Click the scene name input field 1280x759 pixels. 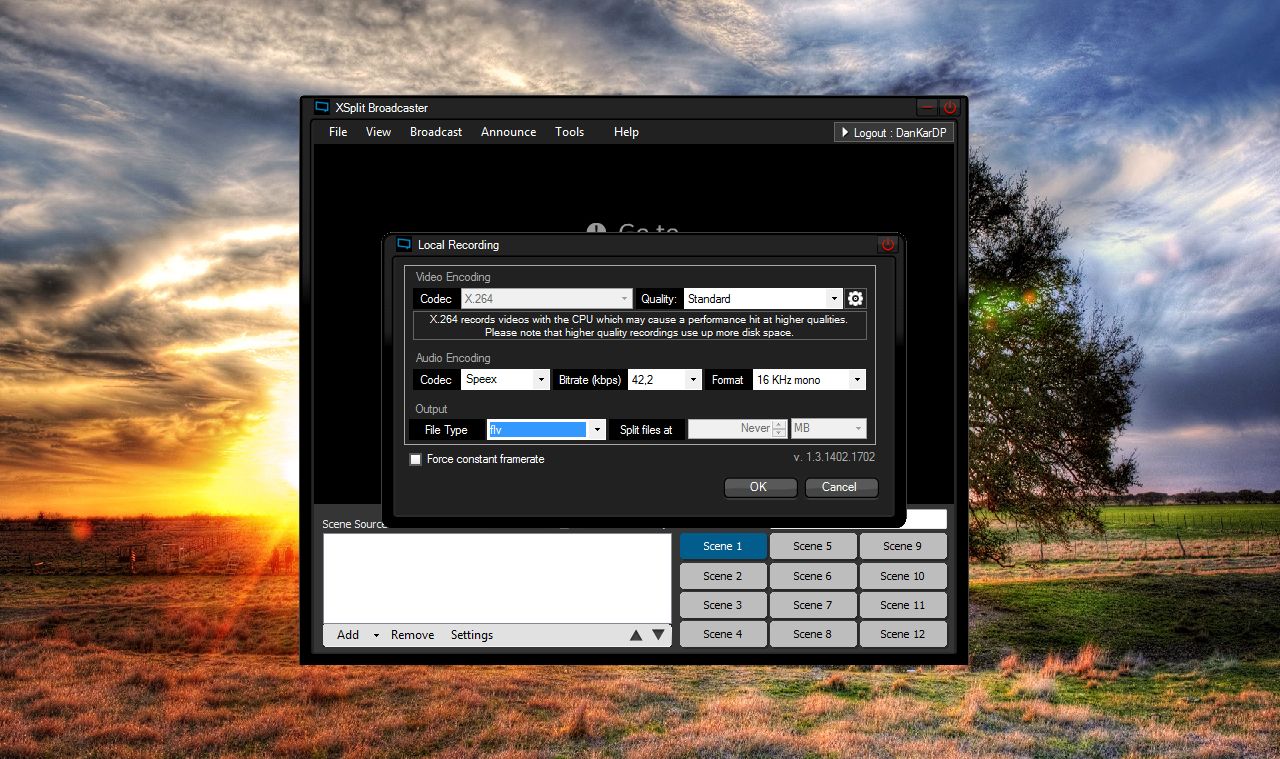(926, 519)
